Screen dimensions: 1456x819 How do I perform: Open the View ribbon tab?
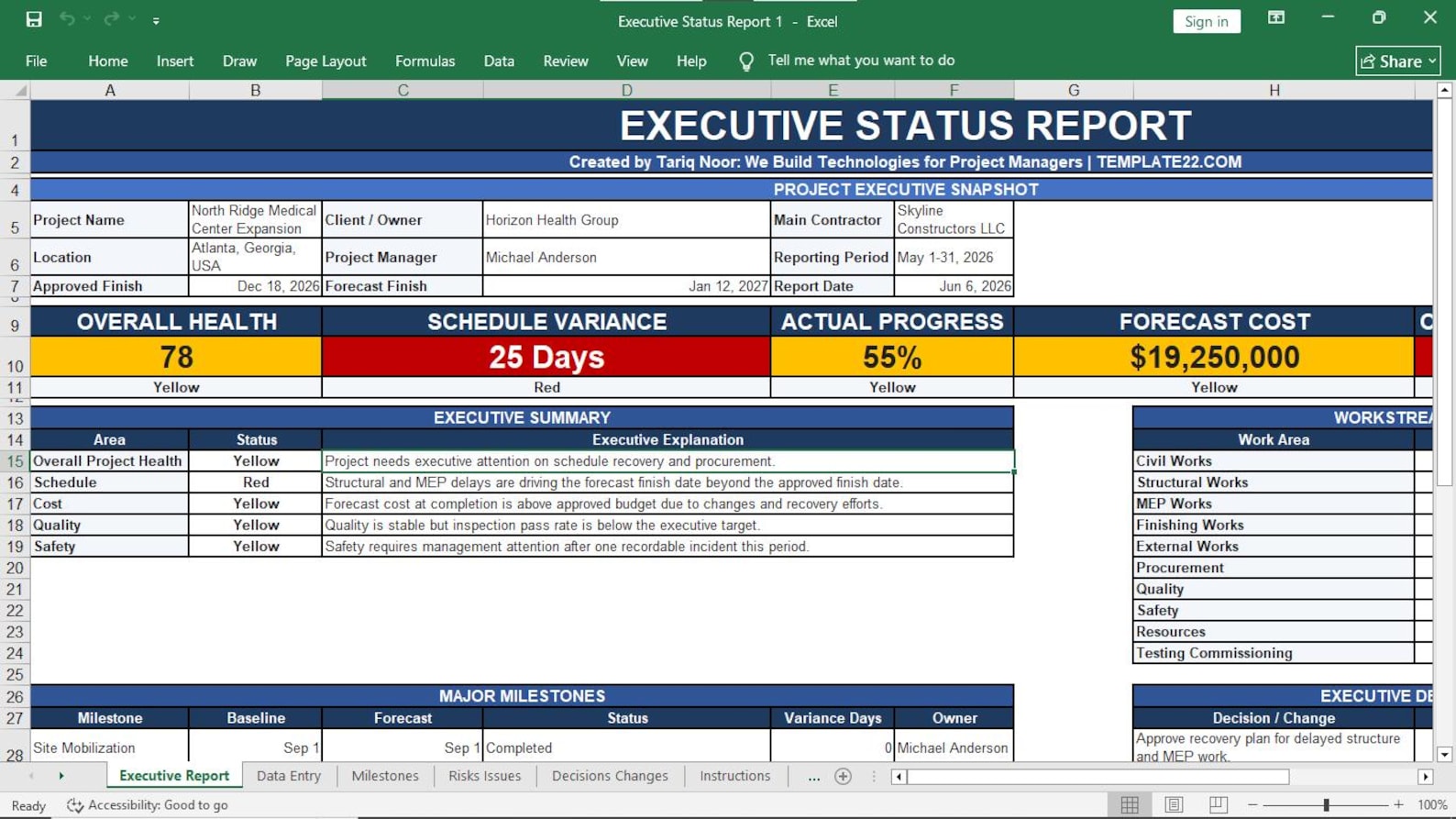(632, 61)
